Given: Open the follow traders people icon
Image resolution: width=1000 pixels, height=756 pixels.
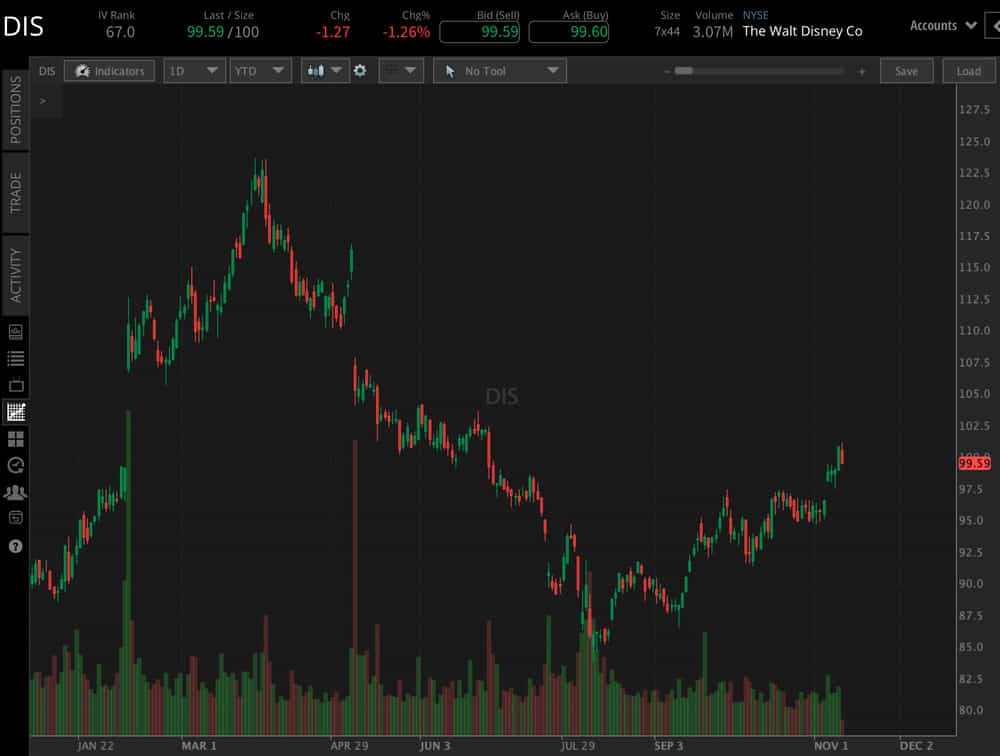Looking at the screenshot, I should tap(15, 492).
